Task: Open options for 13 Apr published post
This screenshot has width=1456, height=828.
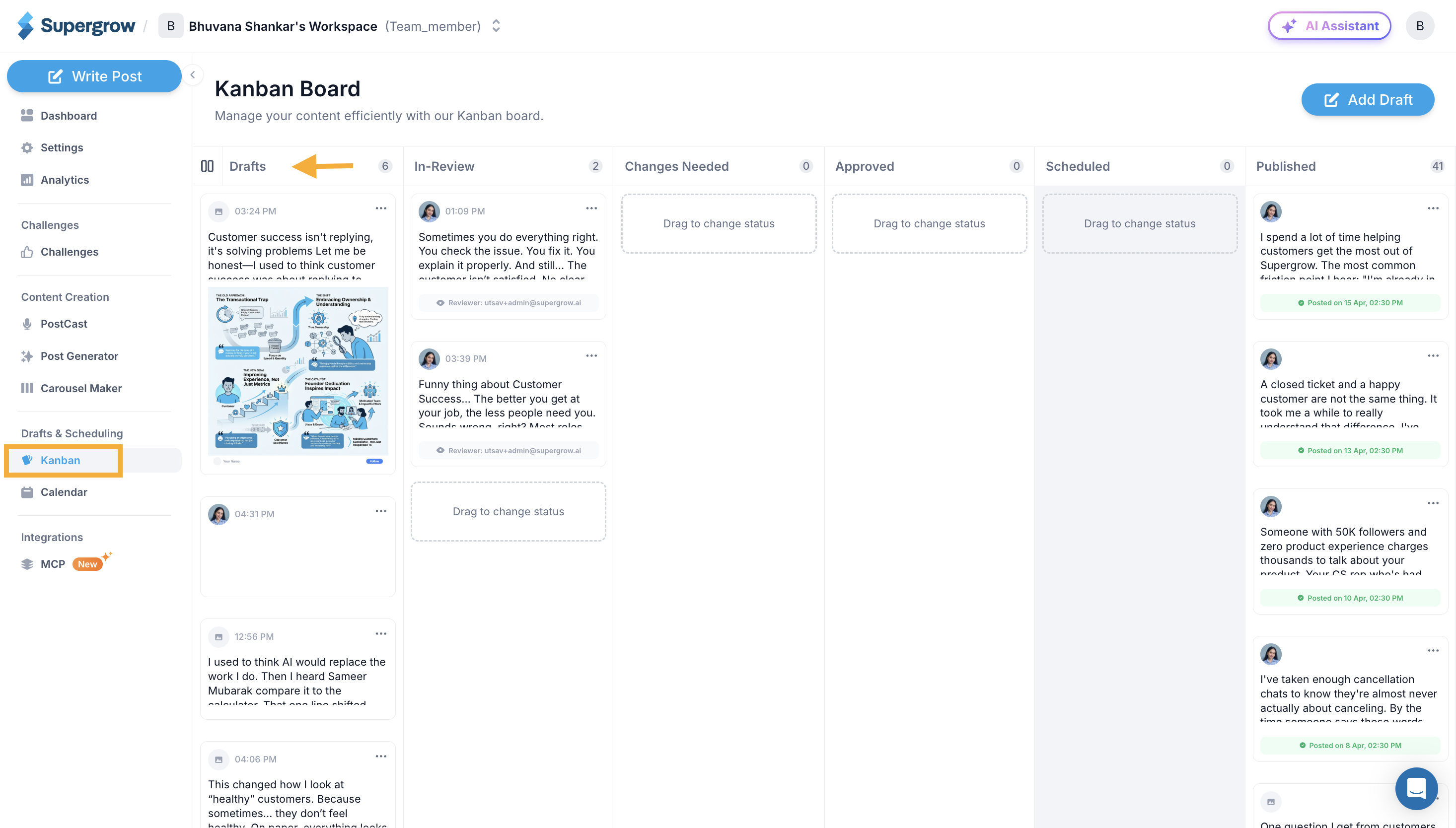Action: click(x=1433, y=356)
